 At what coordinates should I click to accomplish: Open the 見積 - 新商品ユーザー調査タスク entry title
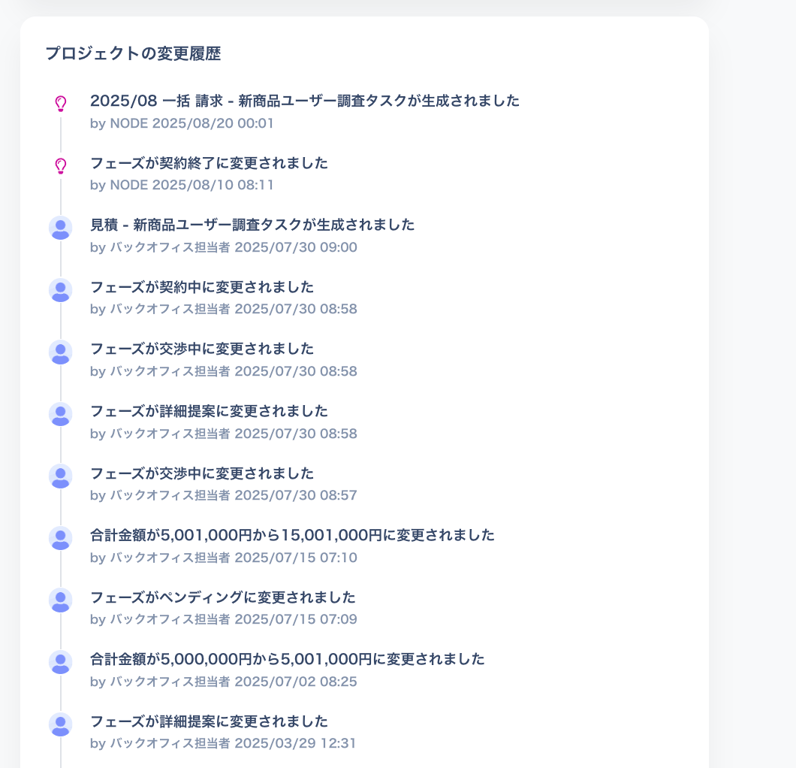(252, 225)
